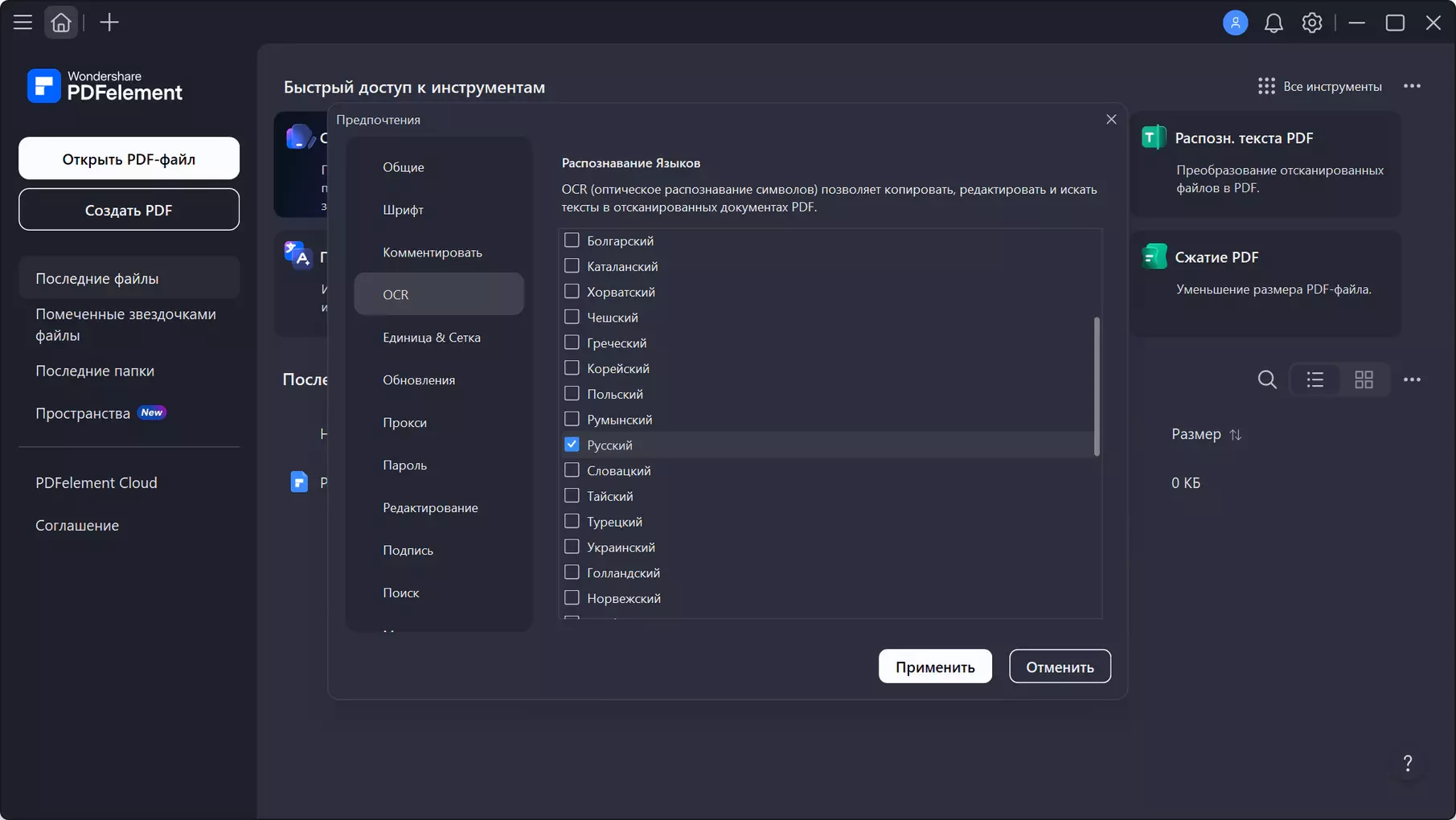Open PDFelement Cloud in sidebar
1456x820 pixels.
click(129, 482)
